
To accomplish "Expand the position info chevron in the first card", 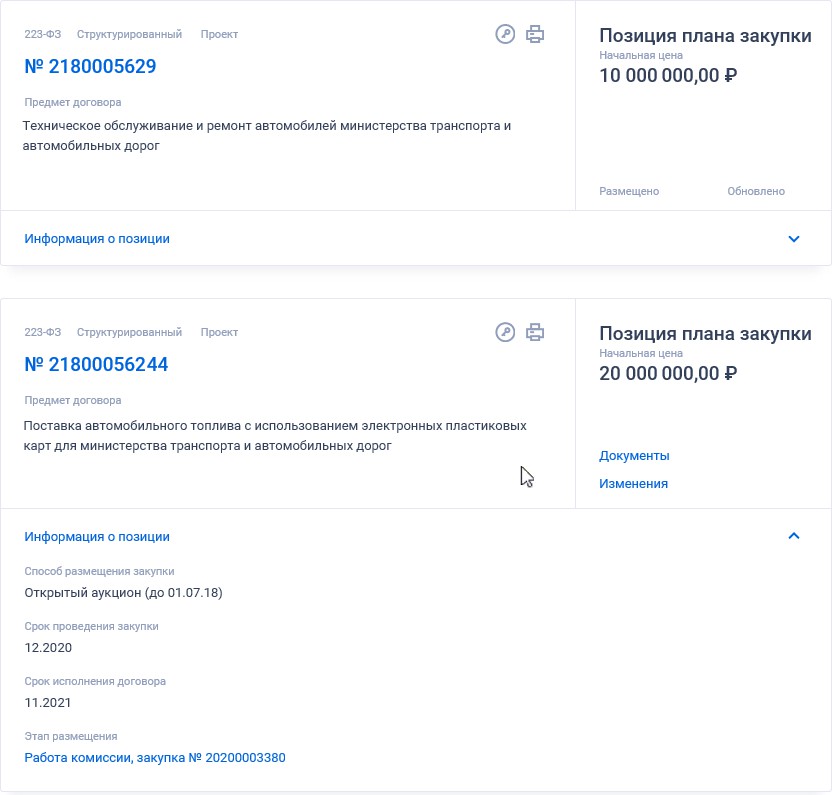I will pos(794,239).
